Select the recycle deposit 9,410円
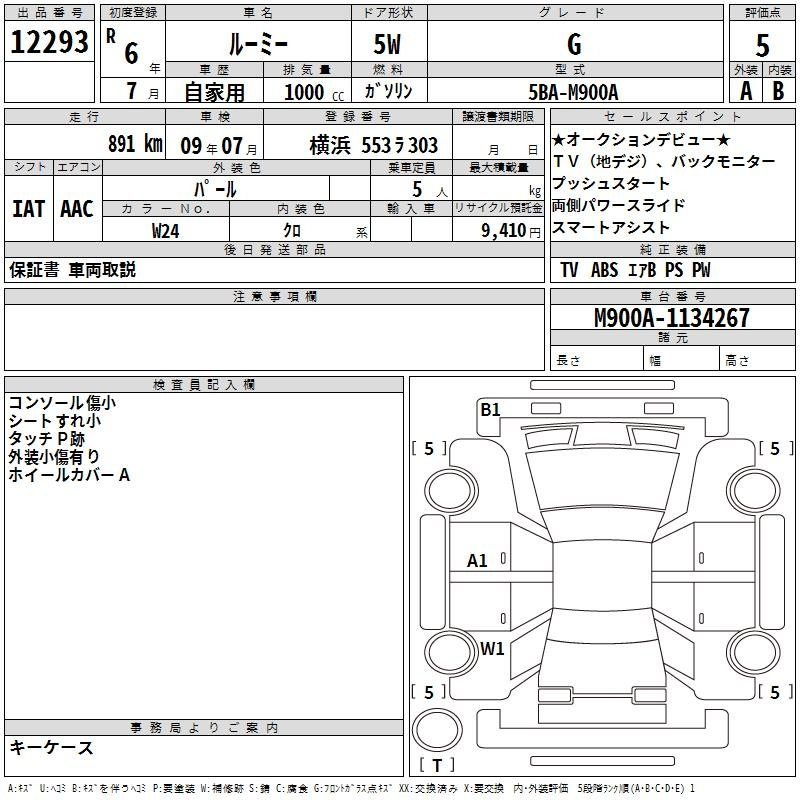The image size is (800, 800). click(511, 231)
